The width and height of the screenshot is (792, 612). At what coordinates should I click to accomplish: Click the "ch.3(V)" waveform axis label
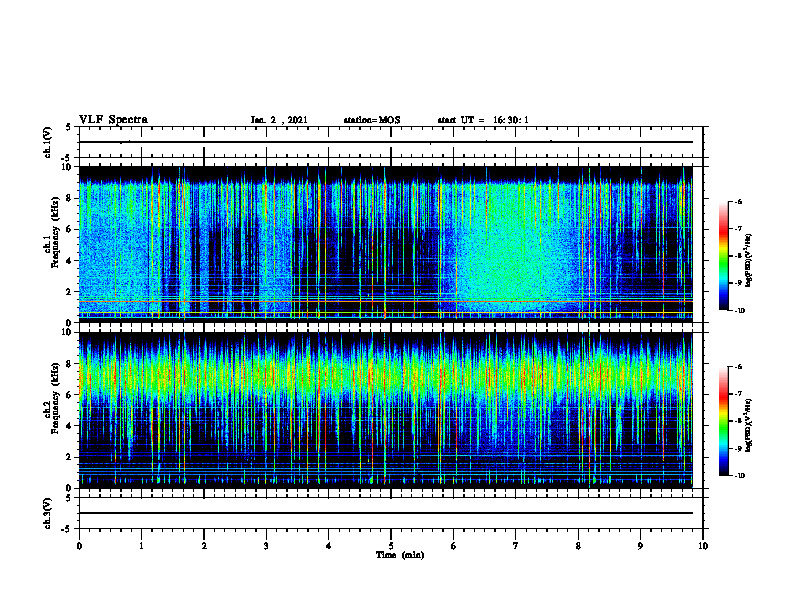[x=48, y=513]
